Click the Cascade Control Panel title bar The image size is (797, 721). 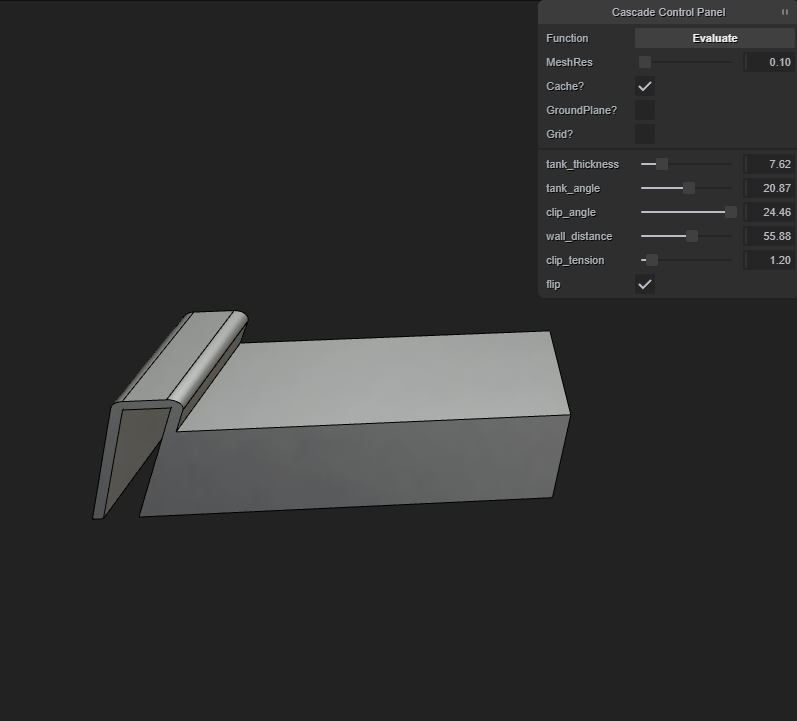[668, 12]
